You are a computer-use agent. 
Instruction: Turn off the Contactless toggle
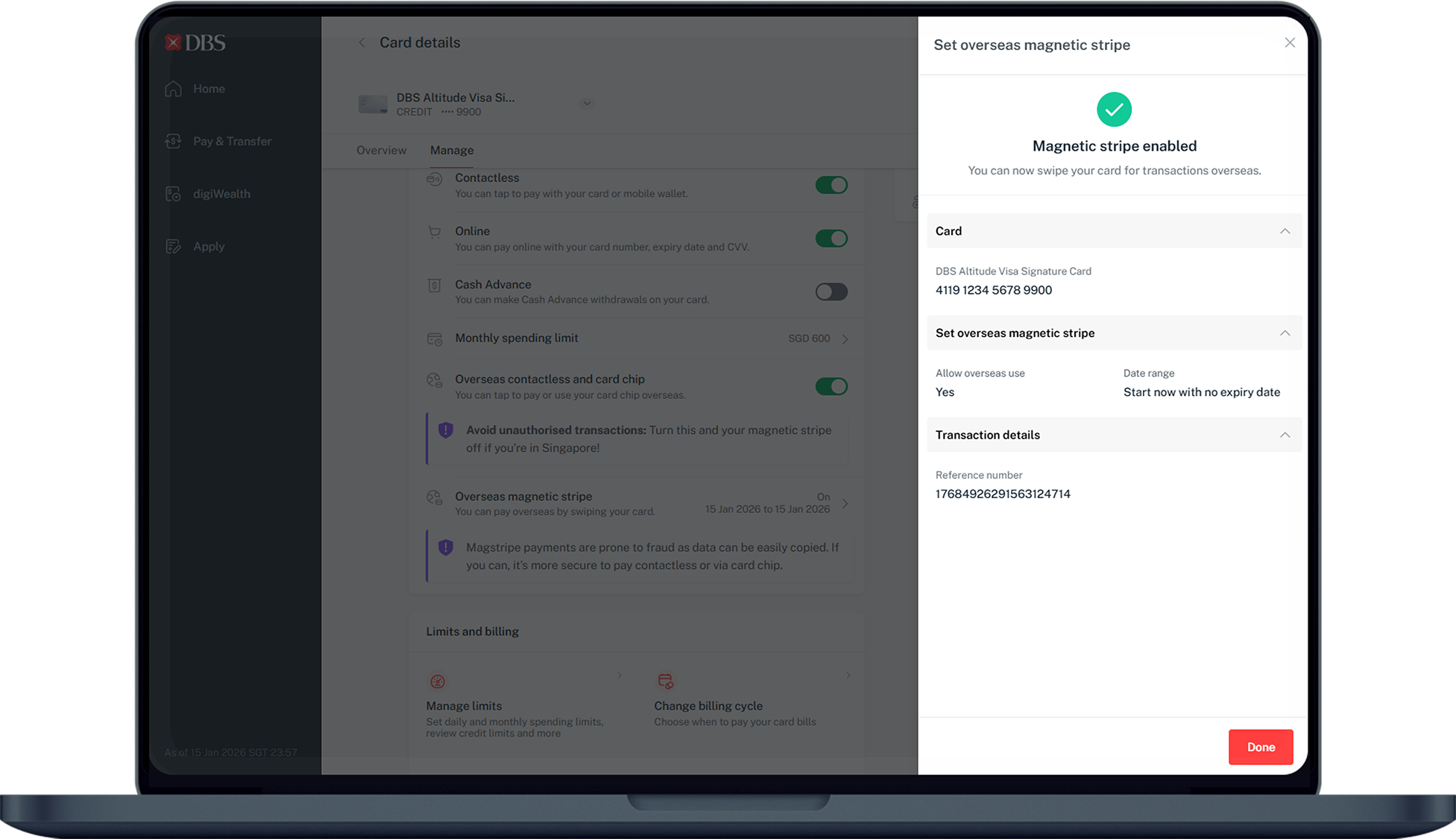point(831,185)
